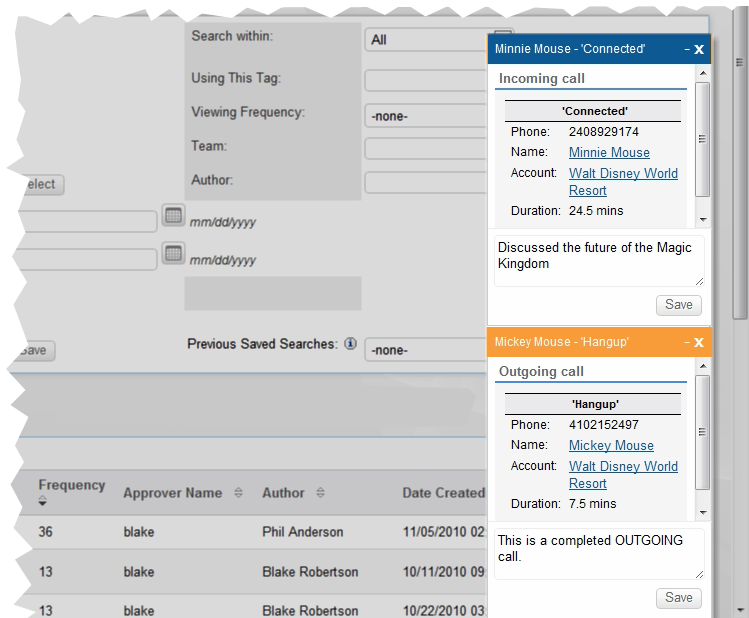Viewport: 749px width, 618px height.
Task: Click the Mickey panel scrollbar thumb
Action: pyautogui.click(x=703, y=432)
